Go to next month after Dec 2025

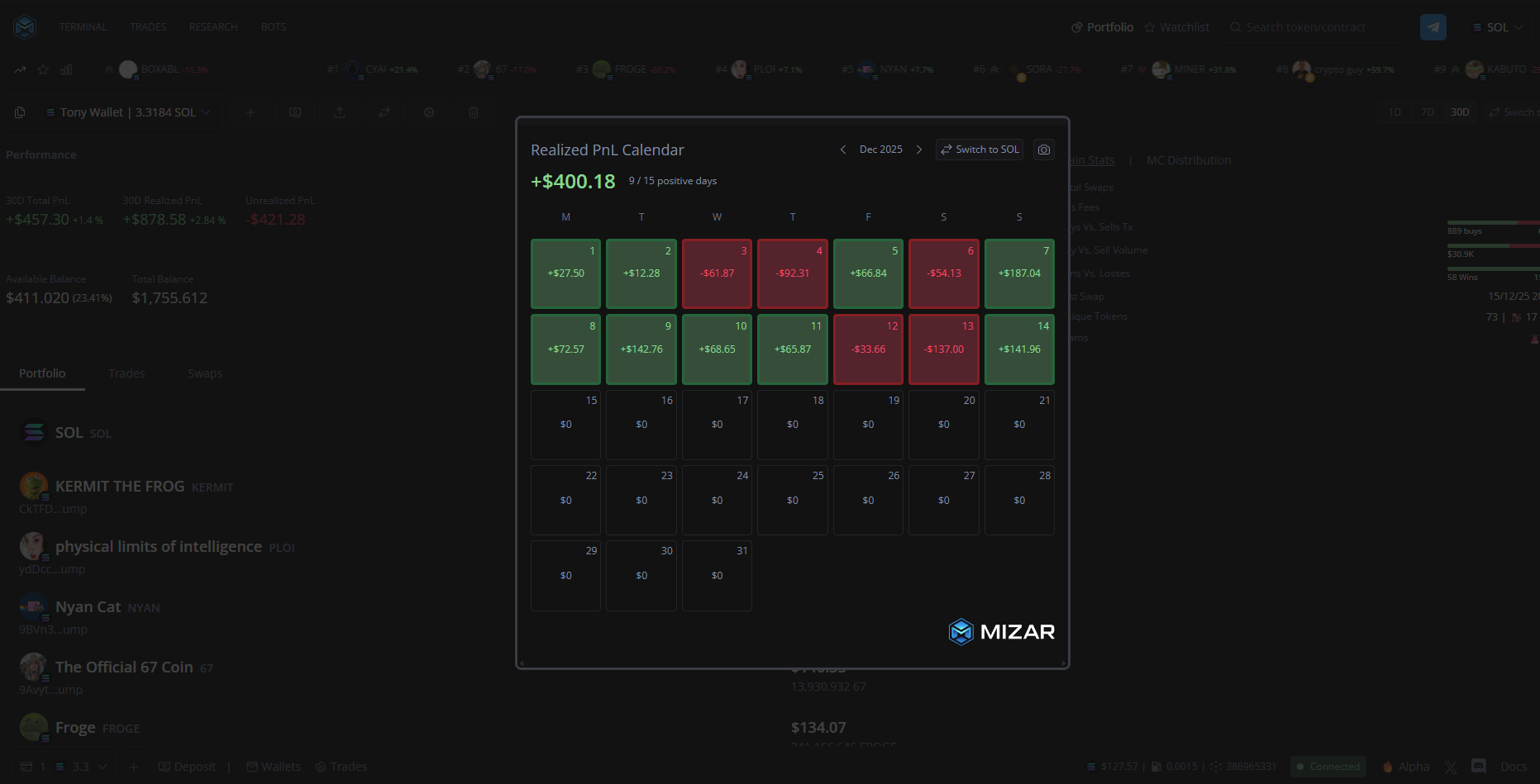(918, 150)
